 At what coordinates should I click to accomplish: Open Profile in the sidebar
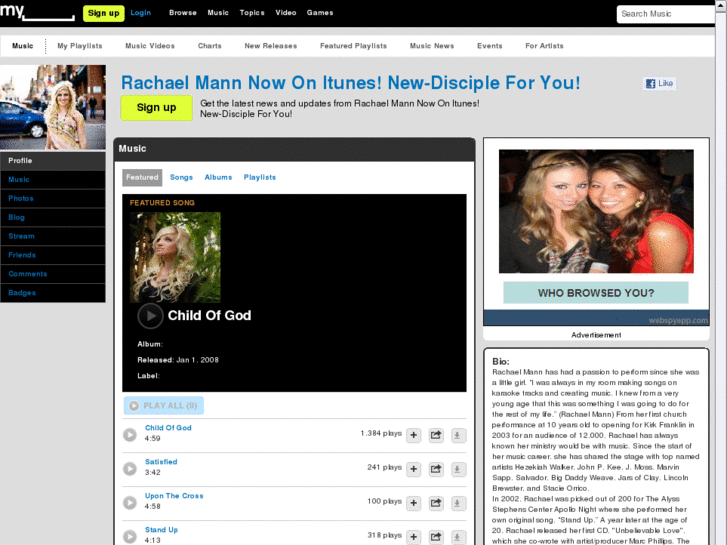coord(53,161)
